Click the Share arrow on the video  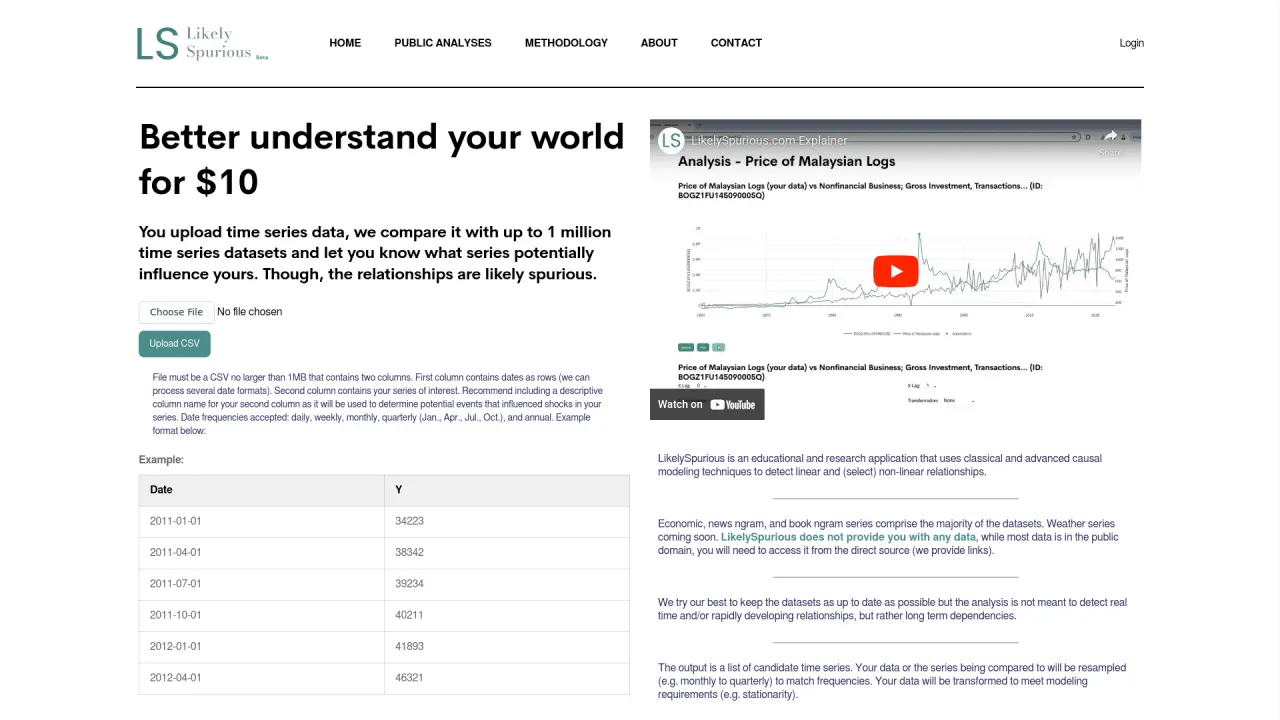(1110, 141)
